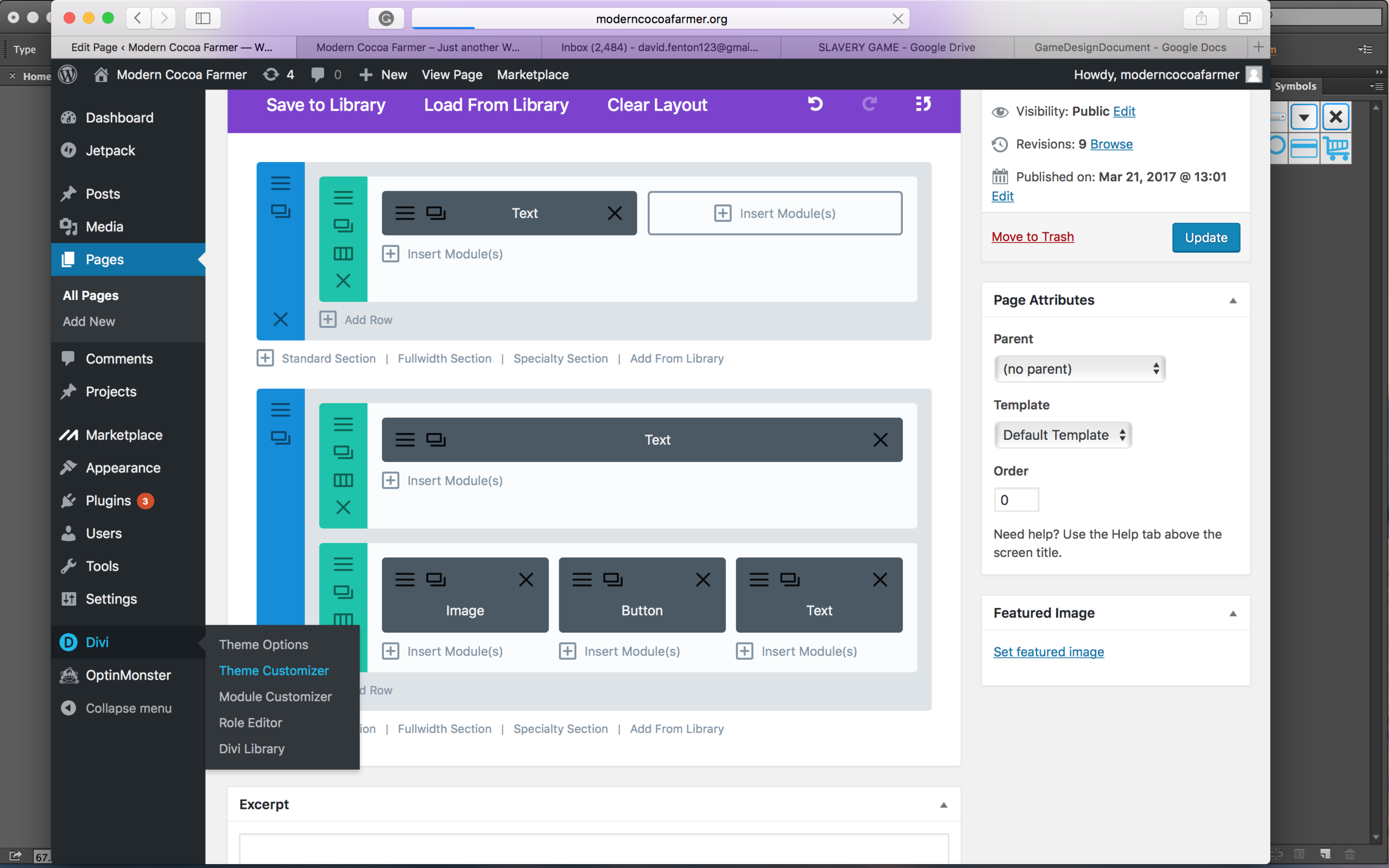Screen dimensions: 1389x868
Task: Remove the first blue section with its X
Action: [x=280, y=319]
